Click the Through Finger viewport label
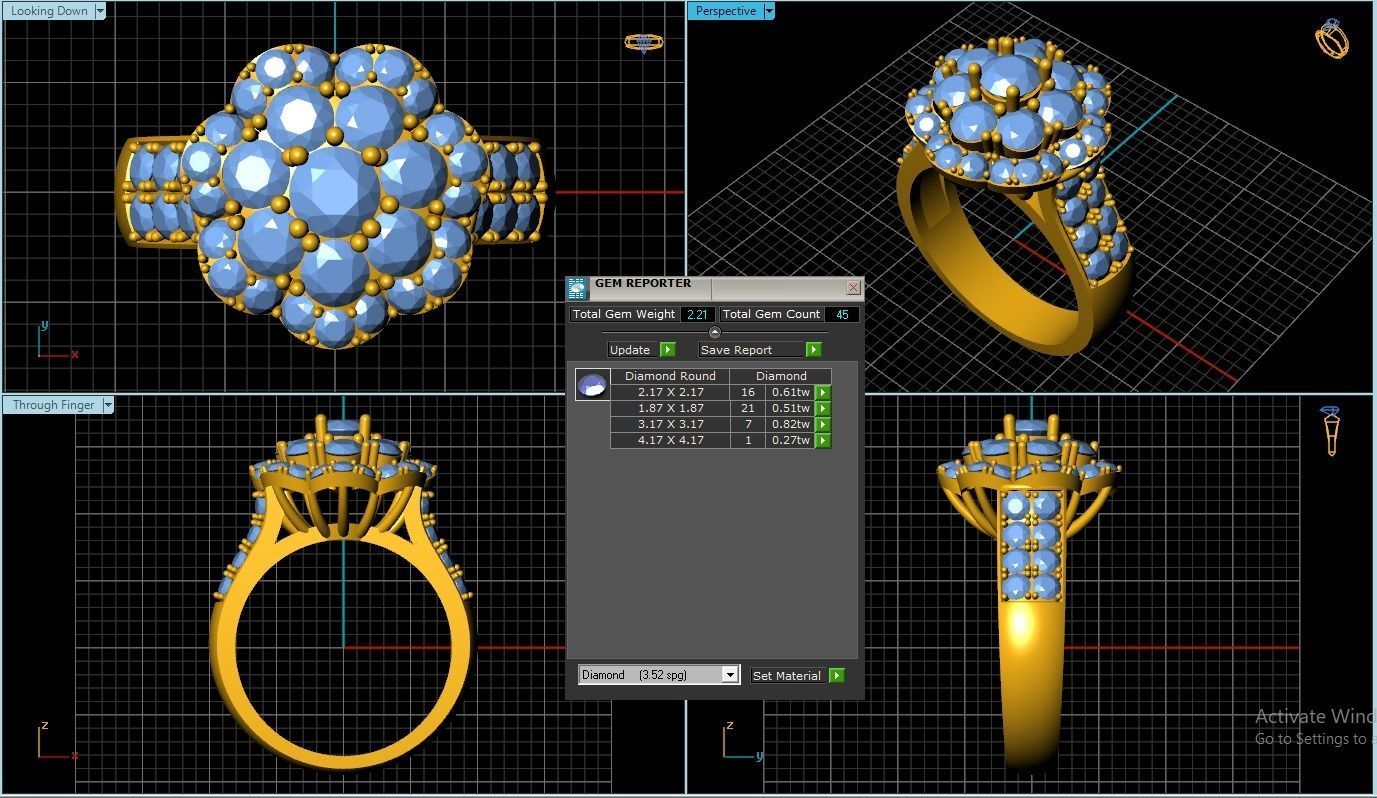Image resolution: width=1377 pixels, height=798 pixels. [x=54, y=405]
